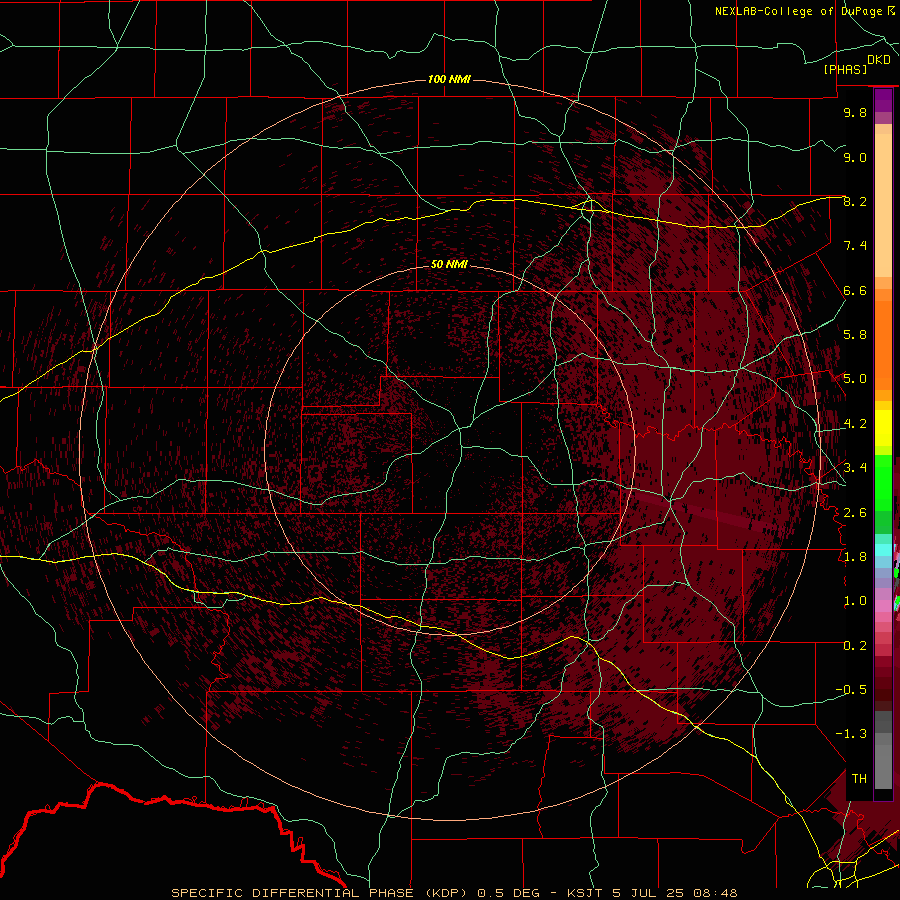900x900 pixels.
Task: Click the 7.4 scale value
Action: [x=855, y=246]
